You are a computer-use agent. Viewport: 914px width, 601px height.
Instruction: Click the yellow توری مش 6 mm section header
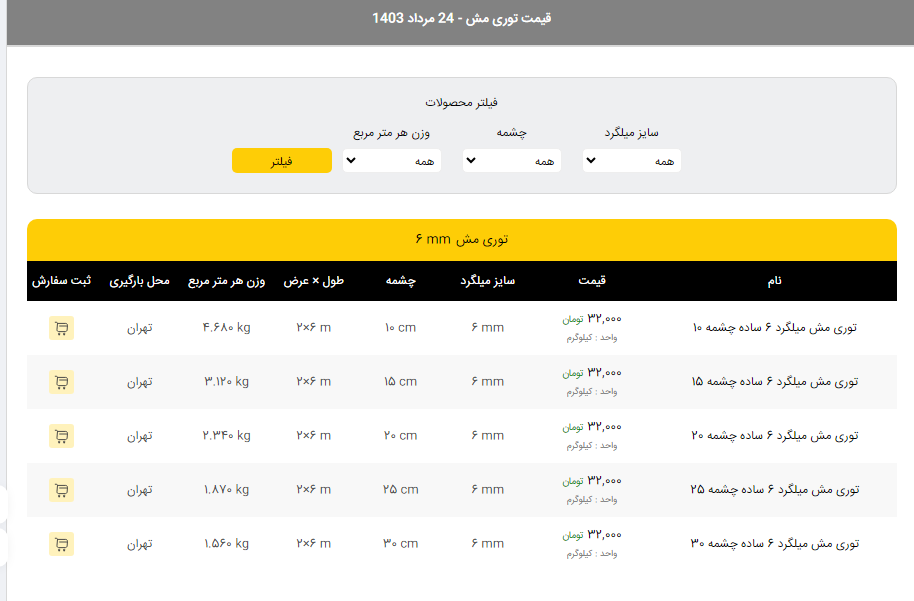click(461, 240)
